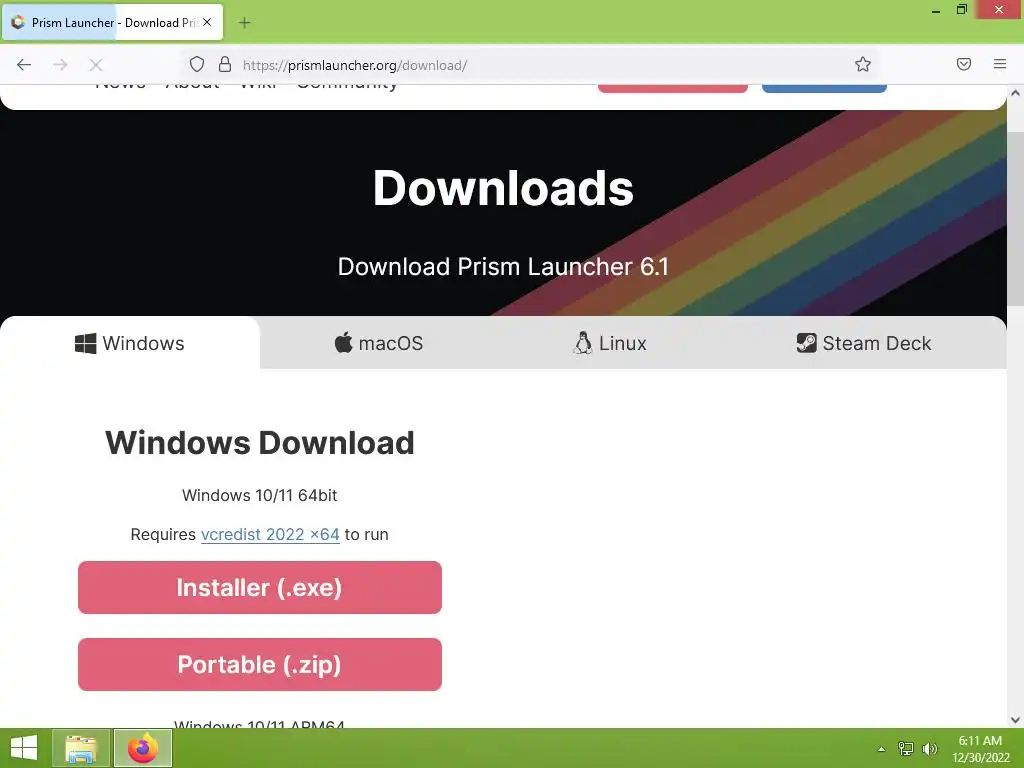
Task: Click the 'Download Prism Launcher 6.1' subtitle
Action: (x=503, y=266)
